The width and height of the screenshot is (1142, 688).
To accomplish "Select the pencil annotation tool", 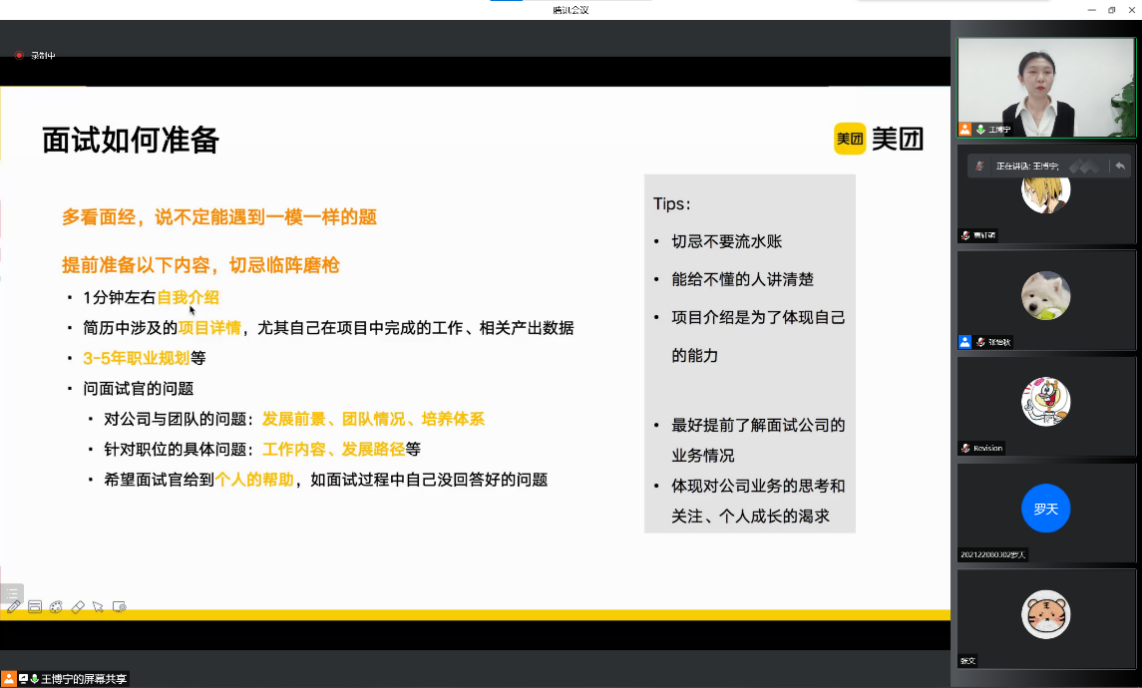I will (x=14, y=607).
